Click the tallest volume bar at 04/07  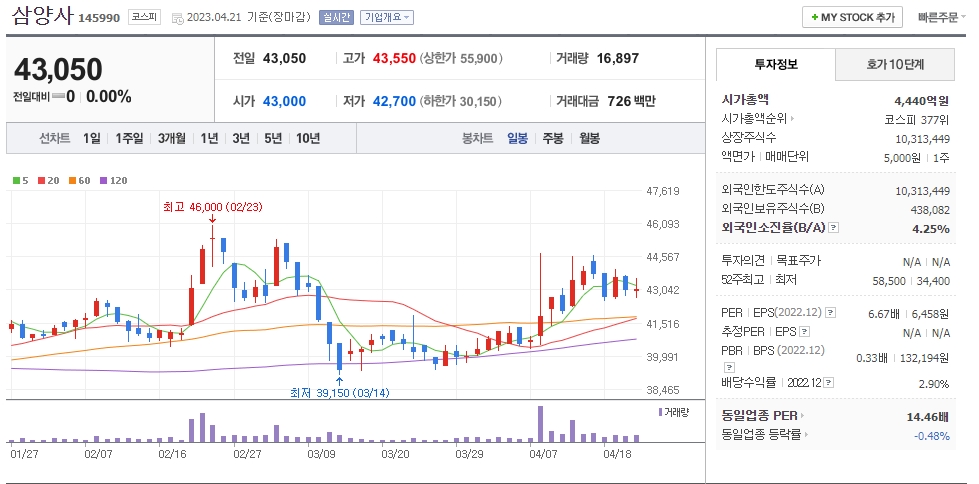(540, 424)
